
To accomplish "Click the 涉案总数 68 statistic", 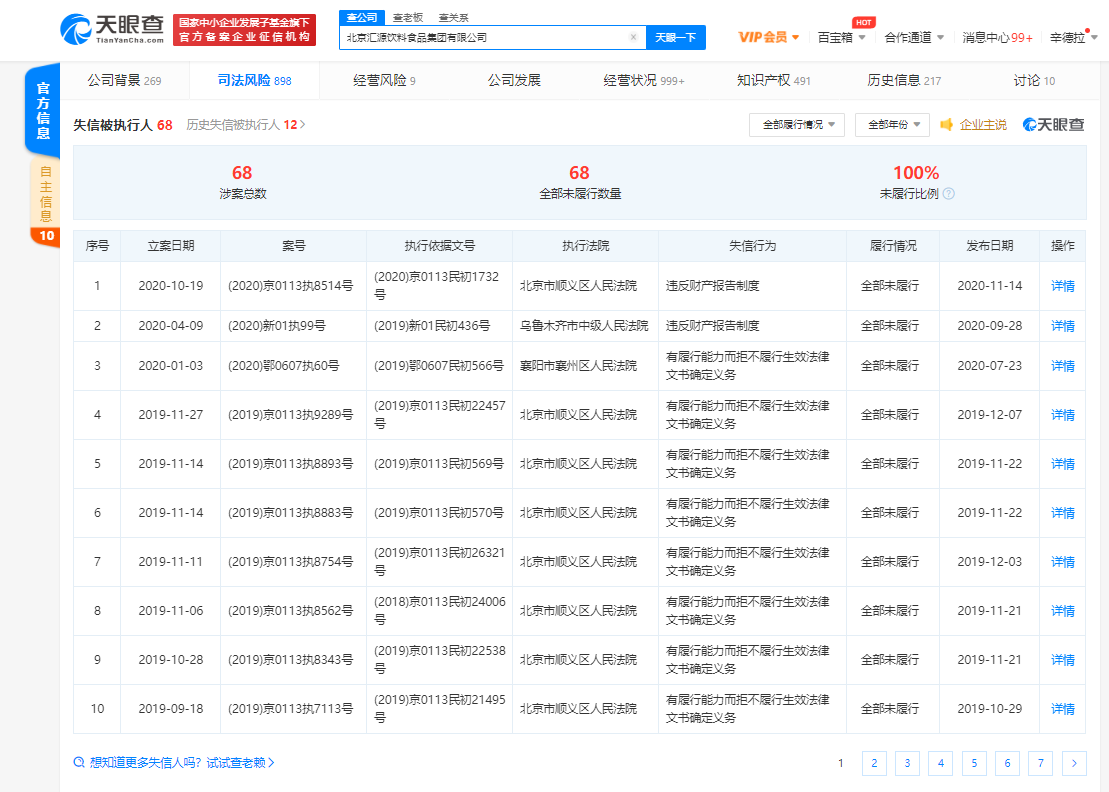I will [242, 182].
